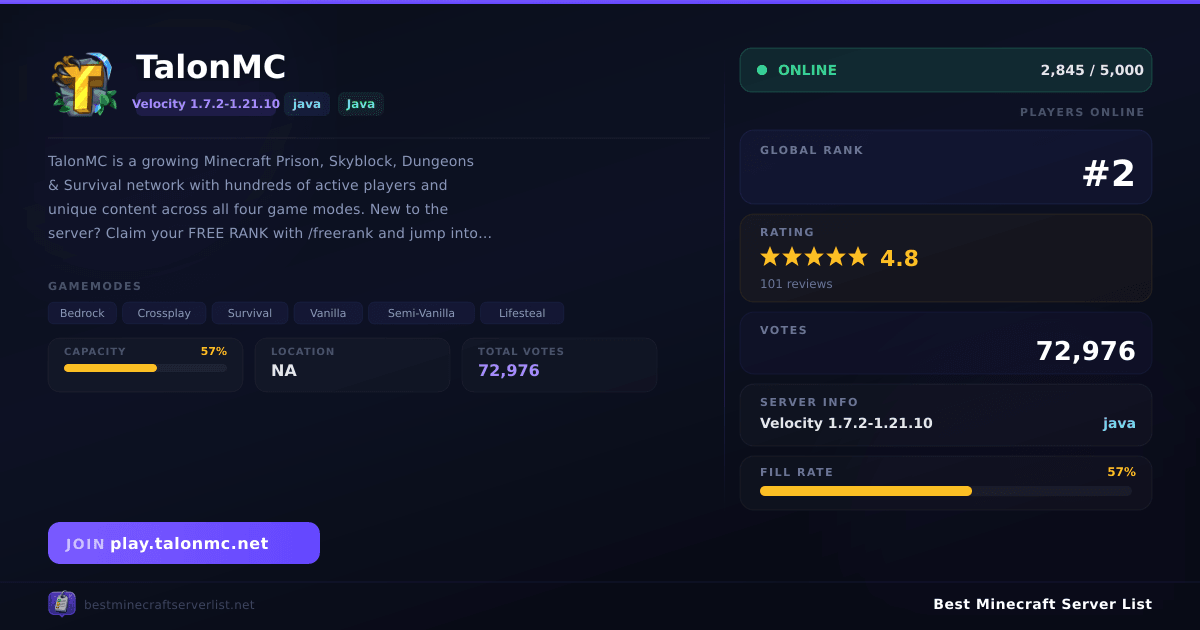The image size is (1200, 630).
Task: Click the server description paragraph
Action: tap(270, 197)
